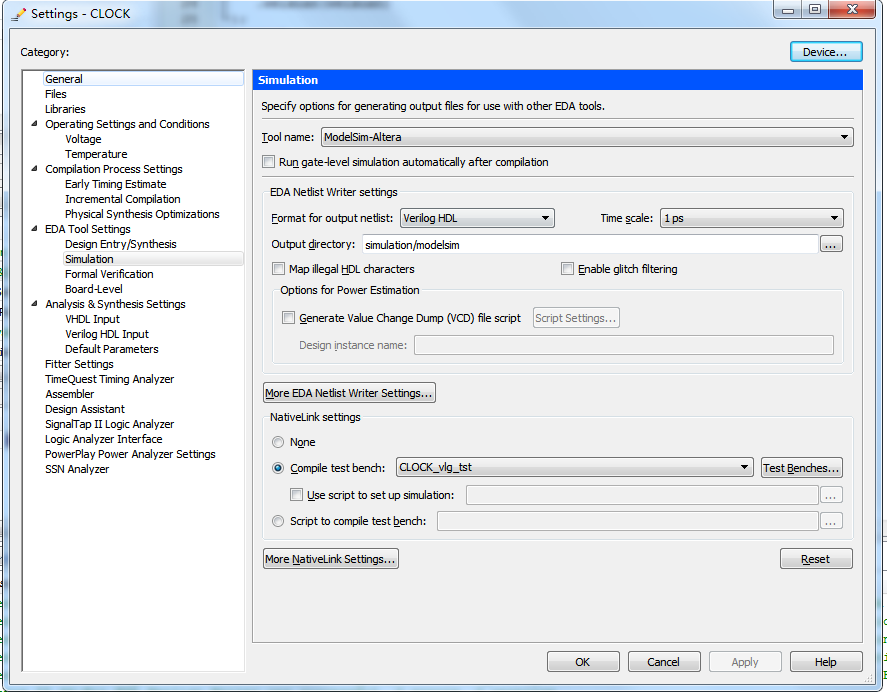Close the Settings dialog window
This screenshot has height=692, width=887.
(852, 9)
